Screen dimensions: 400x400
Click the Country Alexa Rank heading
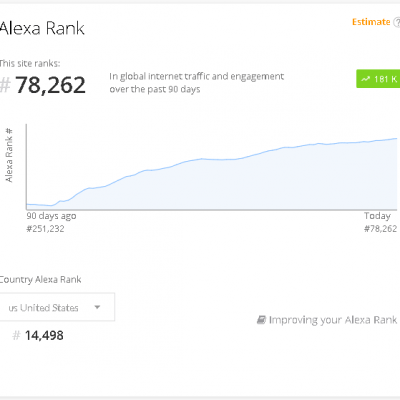tap(40, 279)
